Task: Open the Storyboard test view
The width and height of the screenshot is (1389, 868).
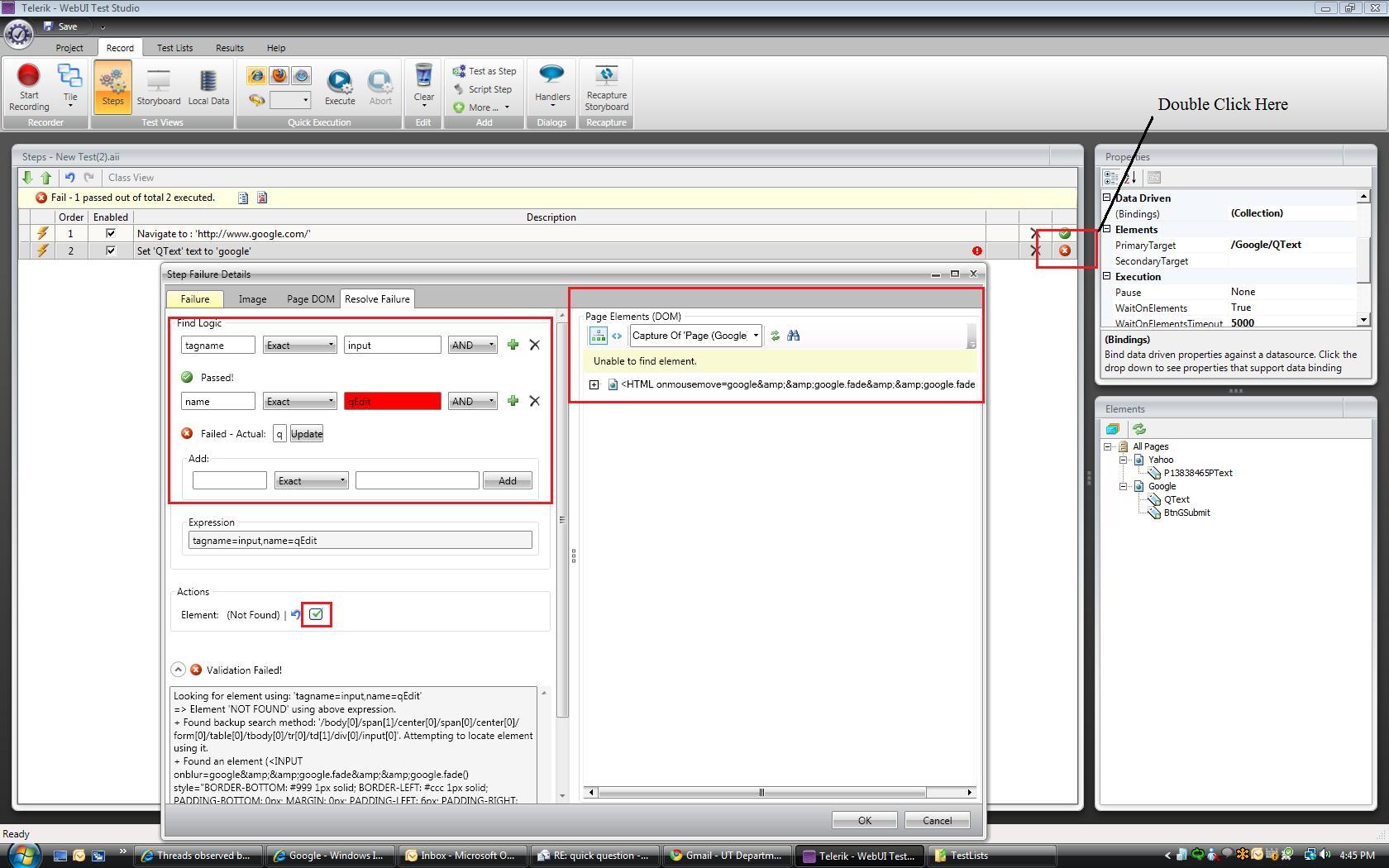Action: click(x=159, y=87)
